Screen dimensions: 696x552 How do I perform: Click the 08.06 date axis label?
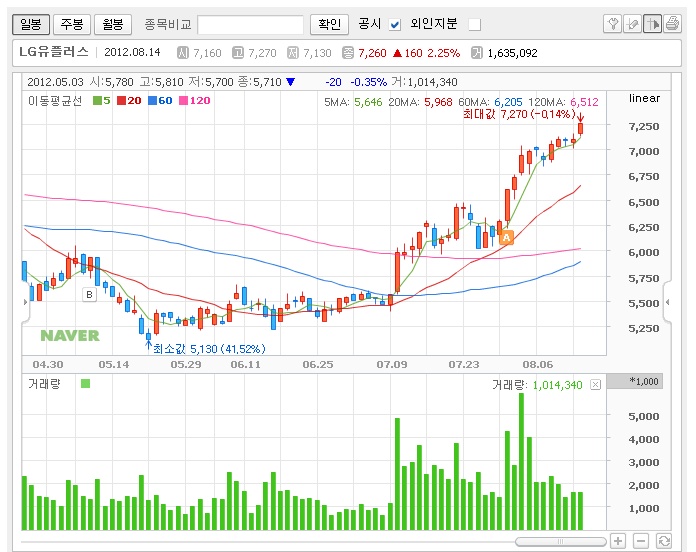coord(538,365)
